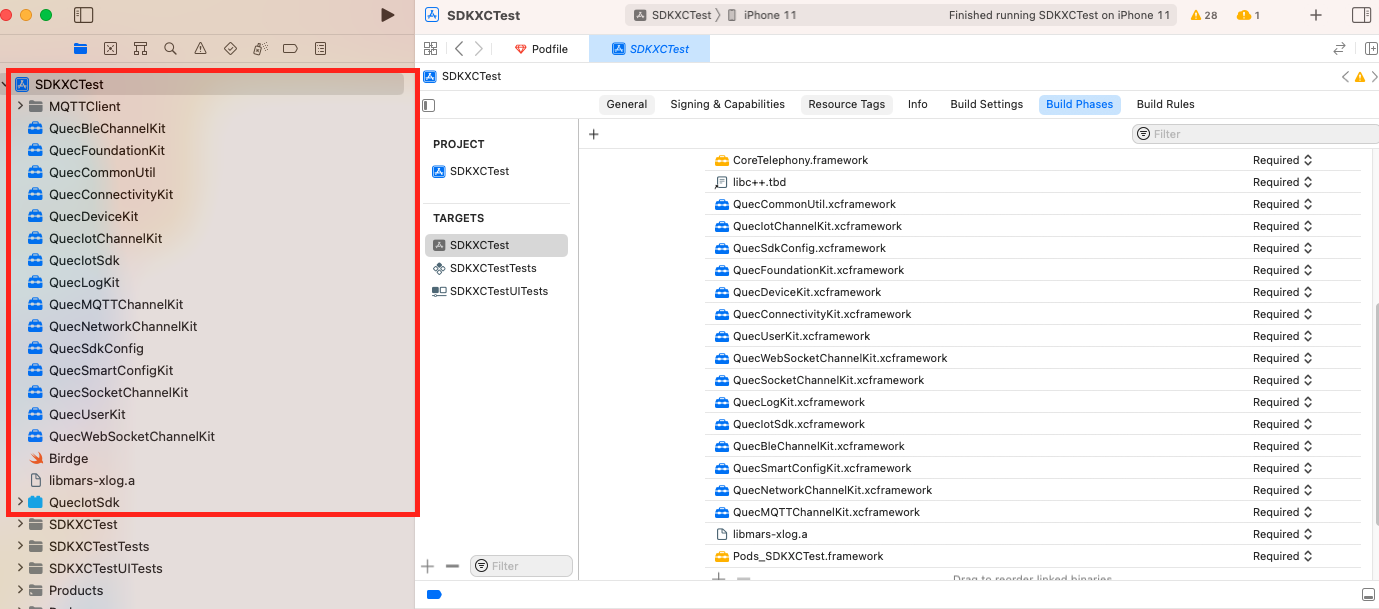Open the Issue navigator warning icon

pyautogui.click(x=201, y=48)
